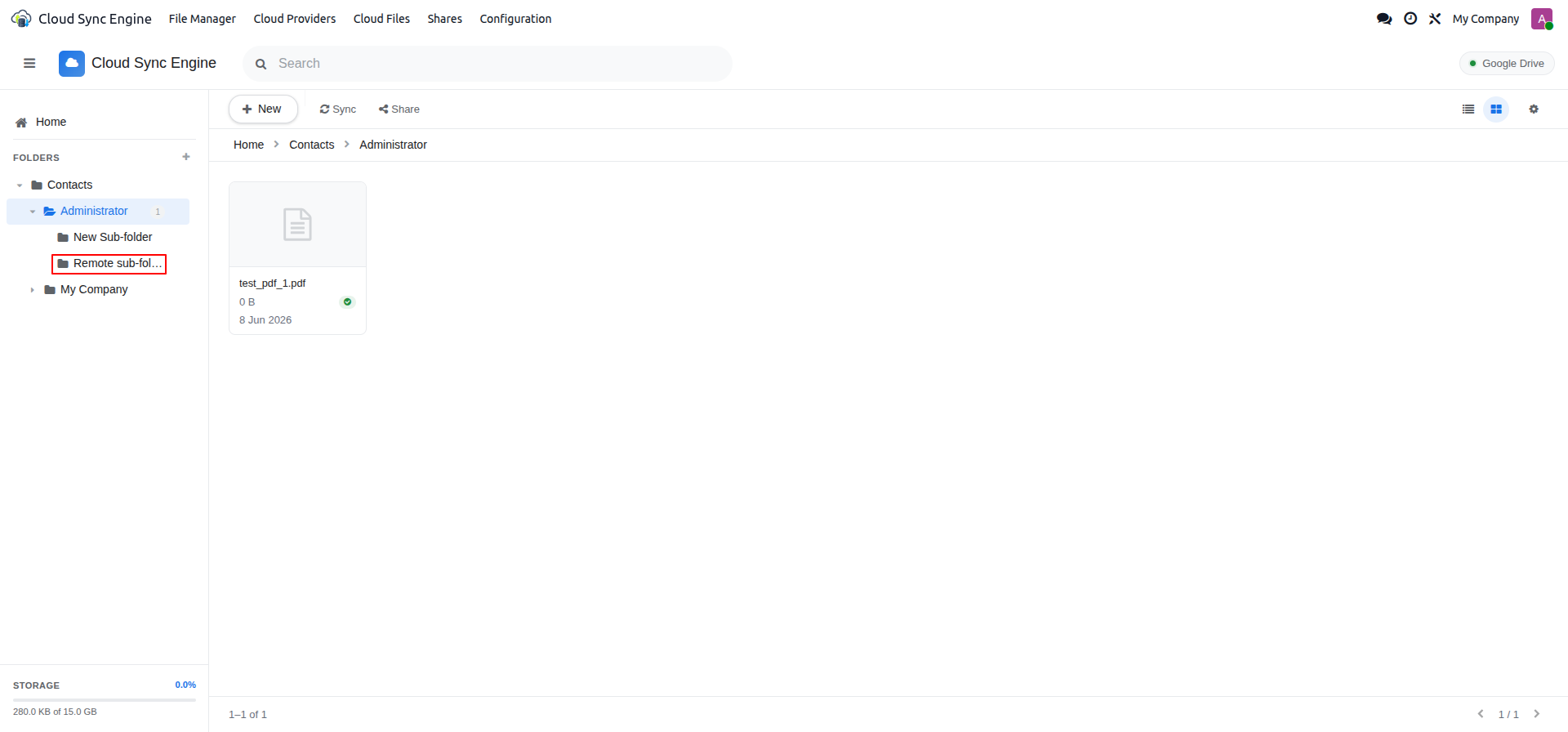This screenshot has width=1568, height=732.
Task: Expand the My Company folder
Action: (33, 290)
